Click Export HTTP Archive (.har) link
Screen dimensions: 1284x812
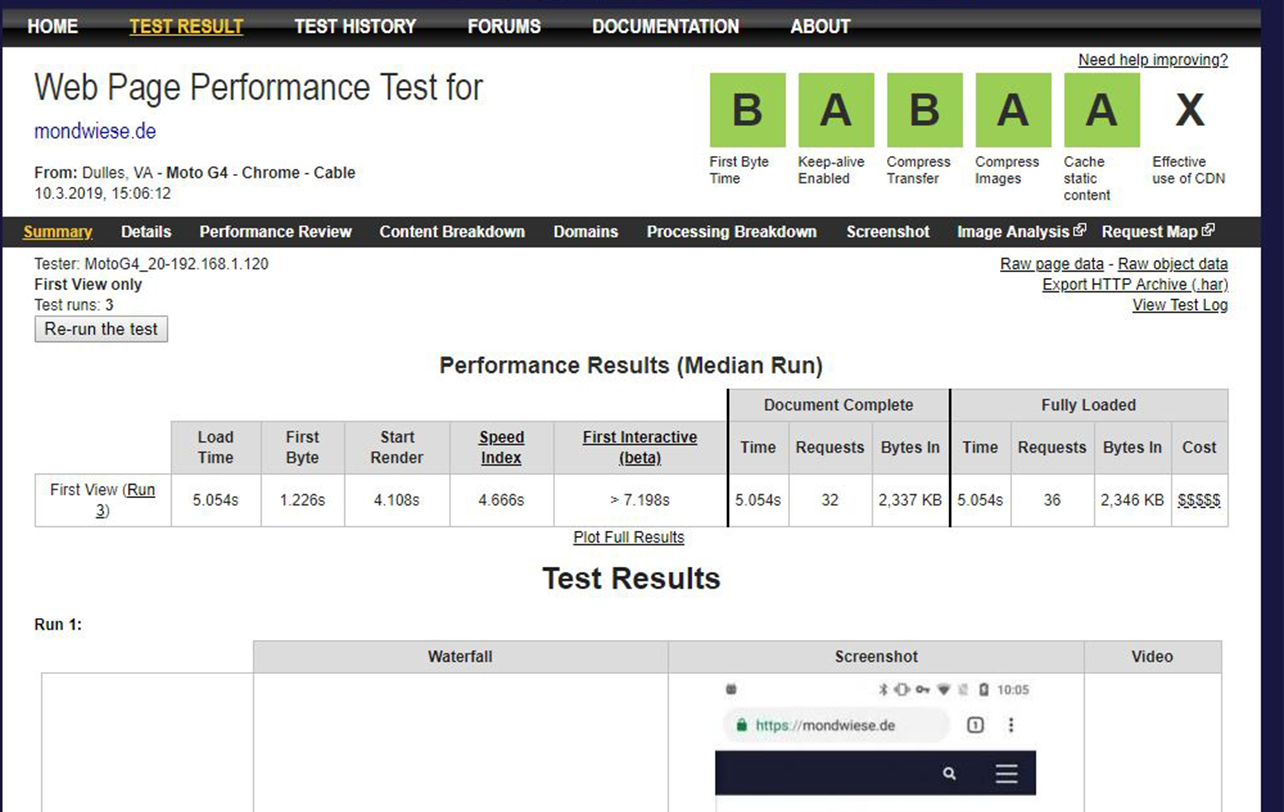point(1135,285)
